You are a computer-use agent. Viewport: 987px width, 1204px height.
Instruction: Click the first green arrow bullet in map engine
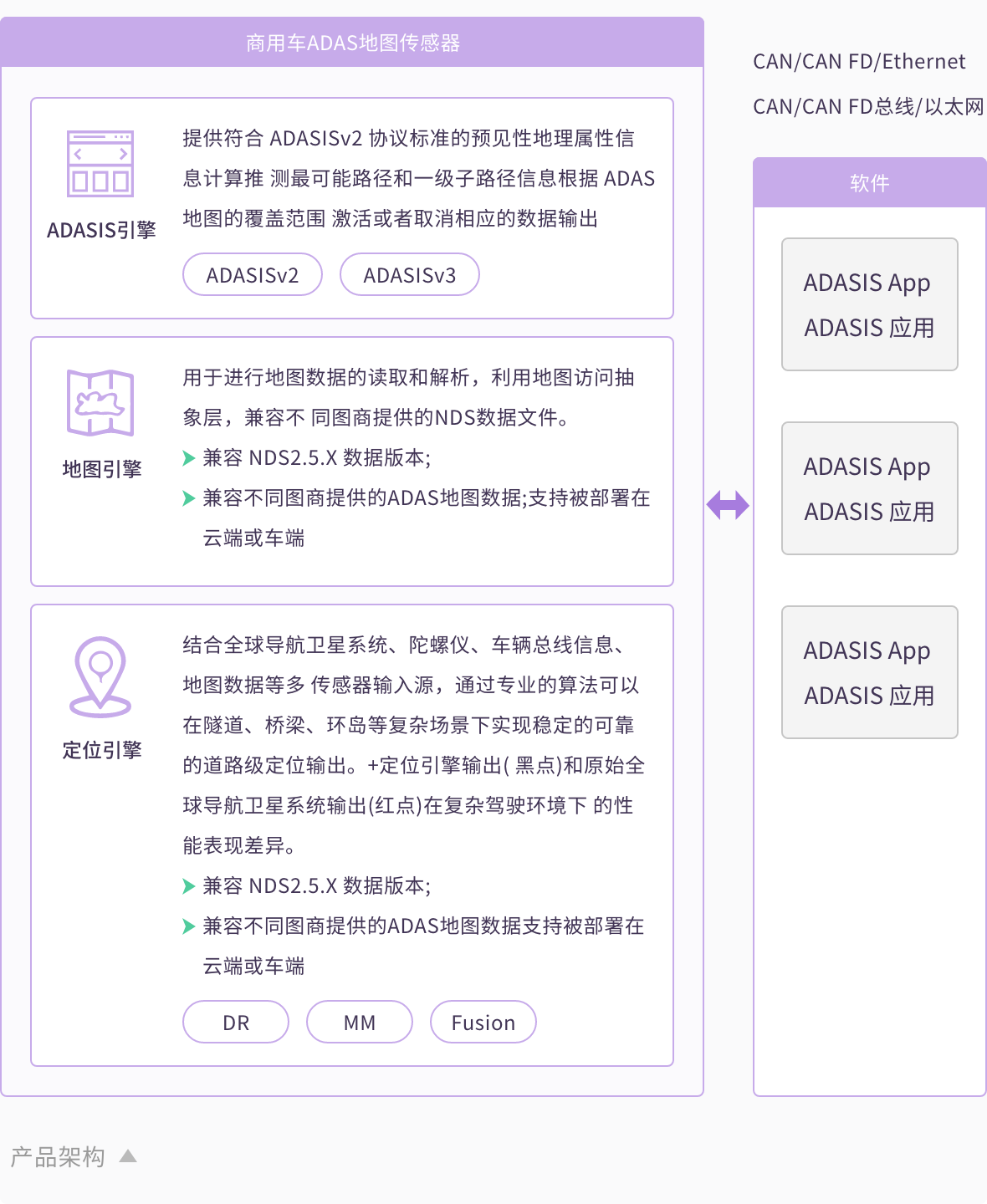point(189,458)
